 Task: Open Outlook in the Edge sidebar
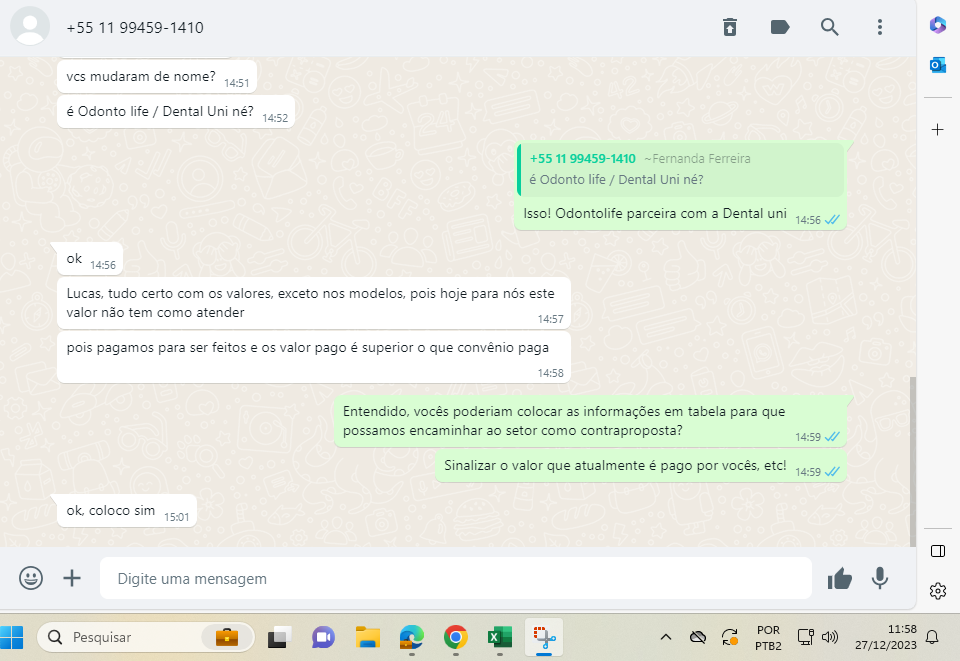pos(938,65)
